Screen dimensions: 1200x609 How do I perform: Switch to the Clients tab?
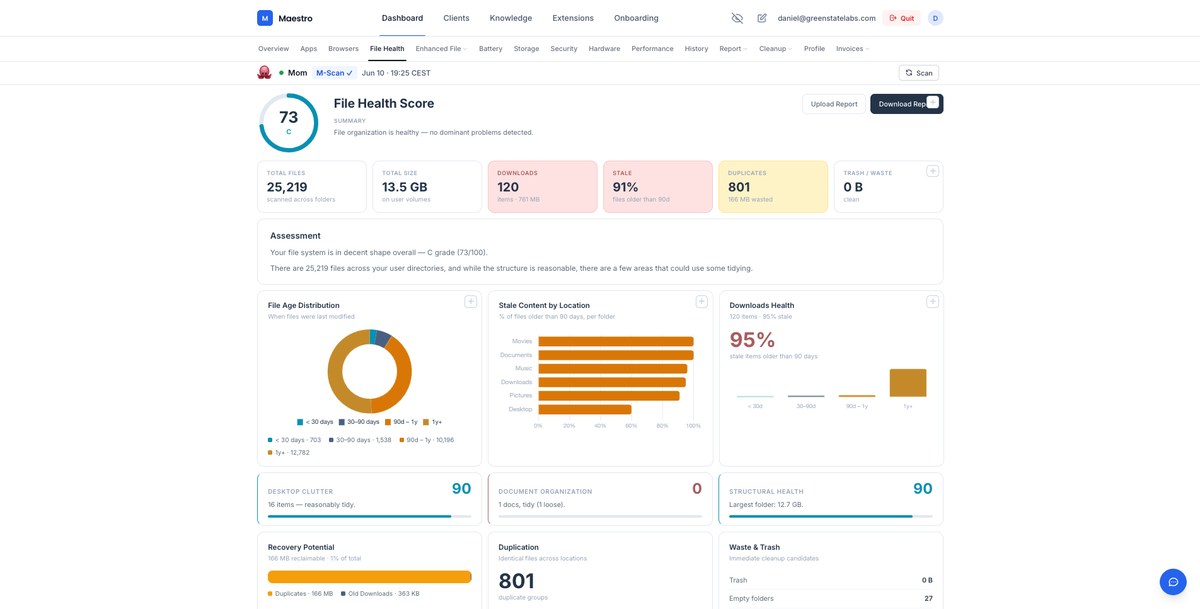pyautogui.click(x=456, y=18)
